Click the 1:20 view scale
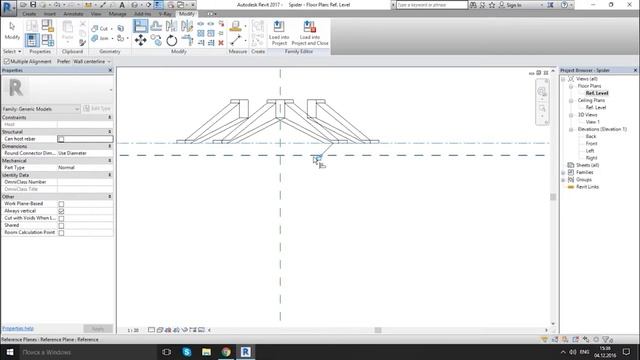Image resolution: width=640 pixels, height=360 pixels. pos(133,330)
